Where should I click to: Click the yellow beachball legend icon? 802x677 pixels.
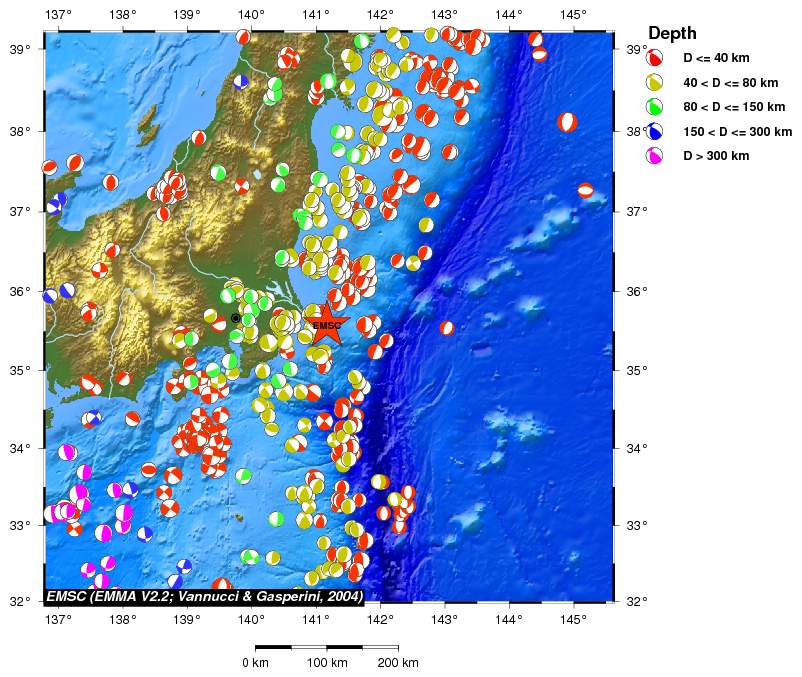click(656, 83)
